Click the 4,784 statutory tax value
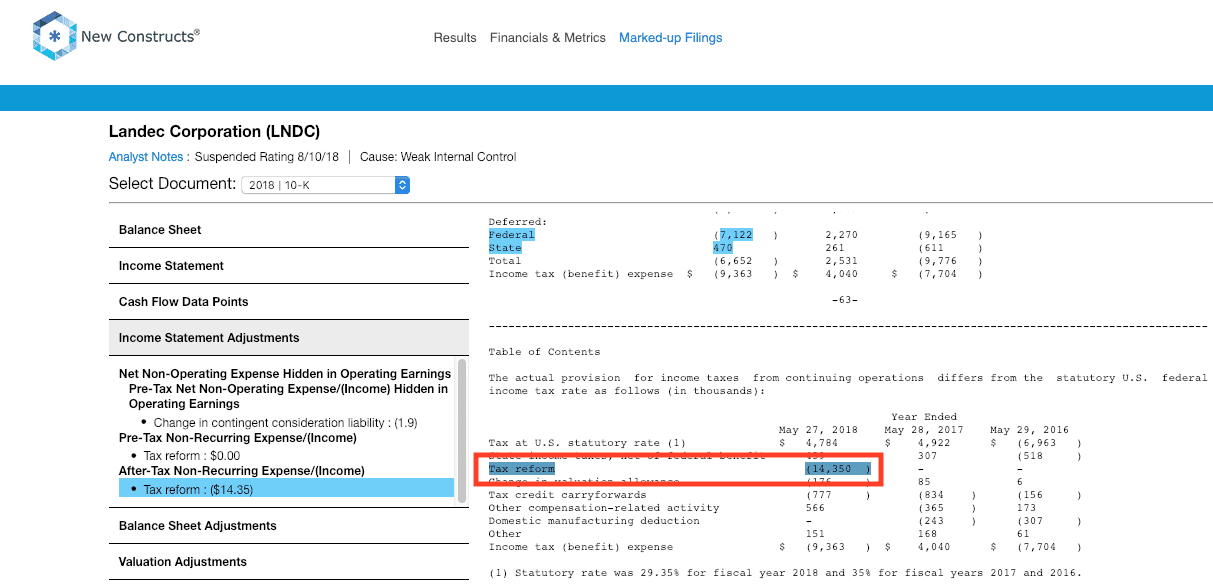 click(821, 442)
